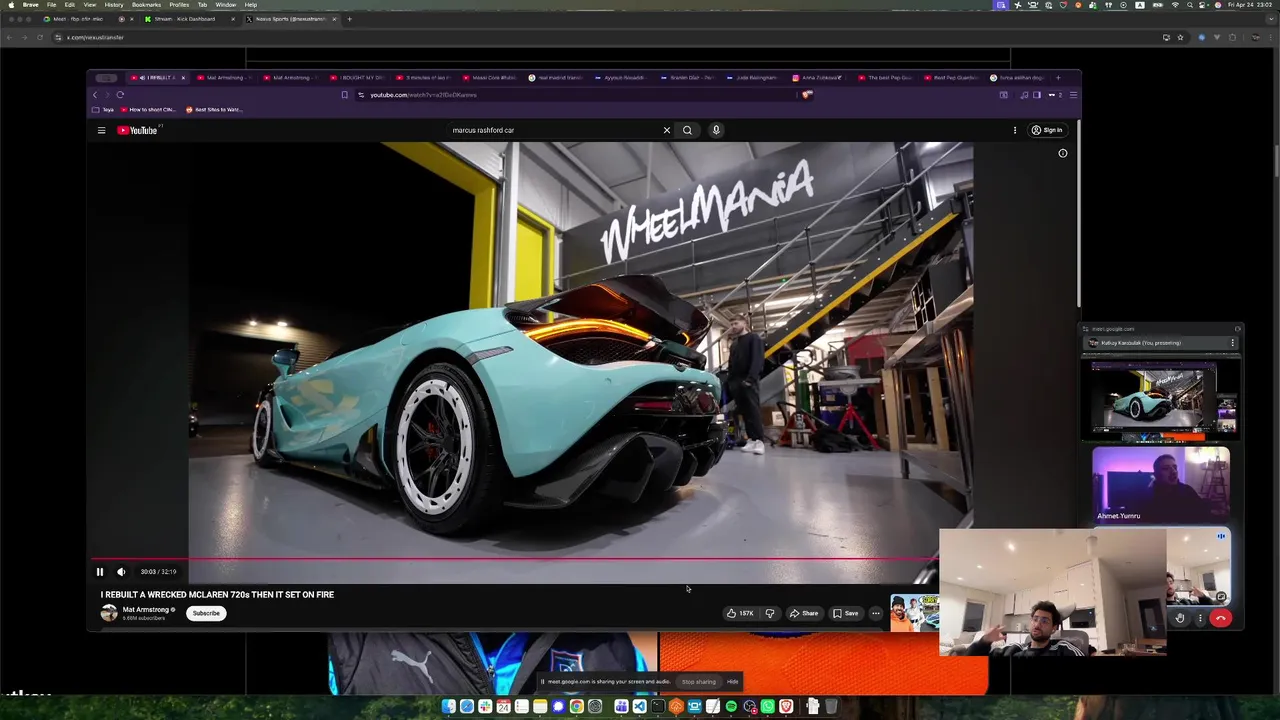Open the 'Best Sites to Watc...' bookmark
The image size is (1280, 720).
[x=214, y=109]
